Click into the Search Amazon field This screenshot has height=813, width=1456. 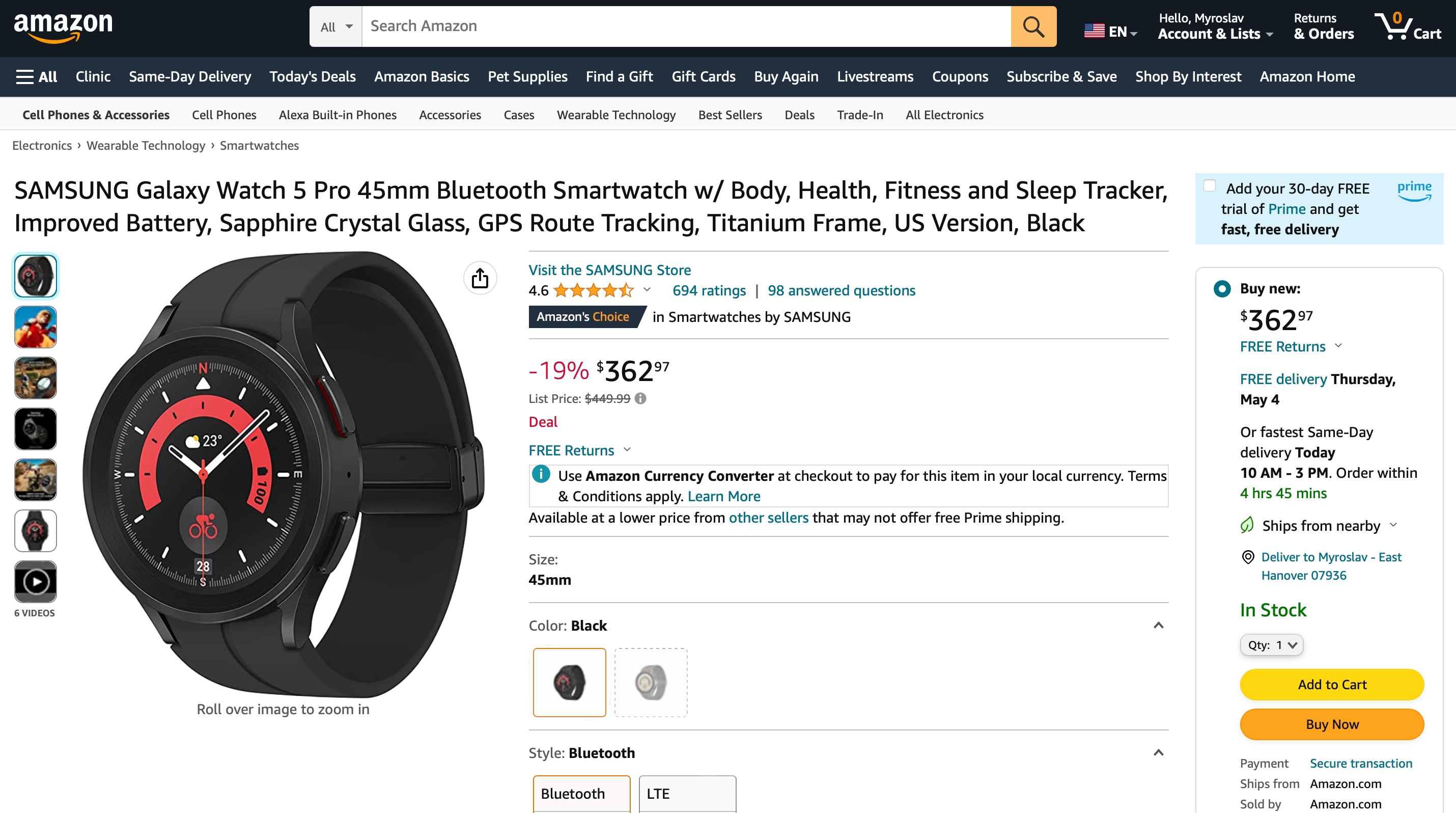click(x=686, y=26)
